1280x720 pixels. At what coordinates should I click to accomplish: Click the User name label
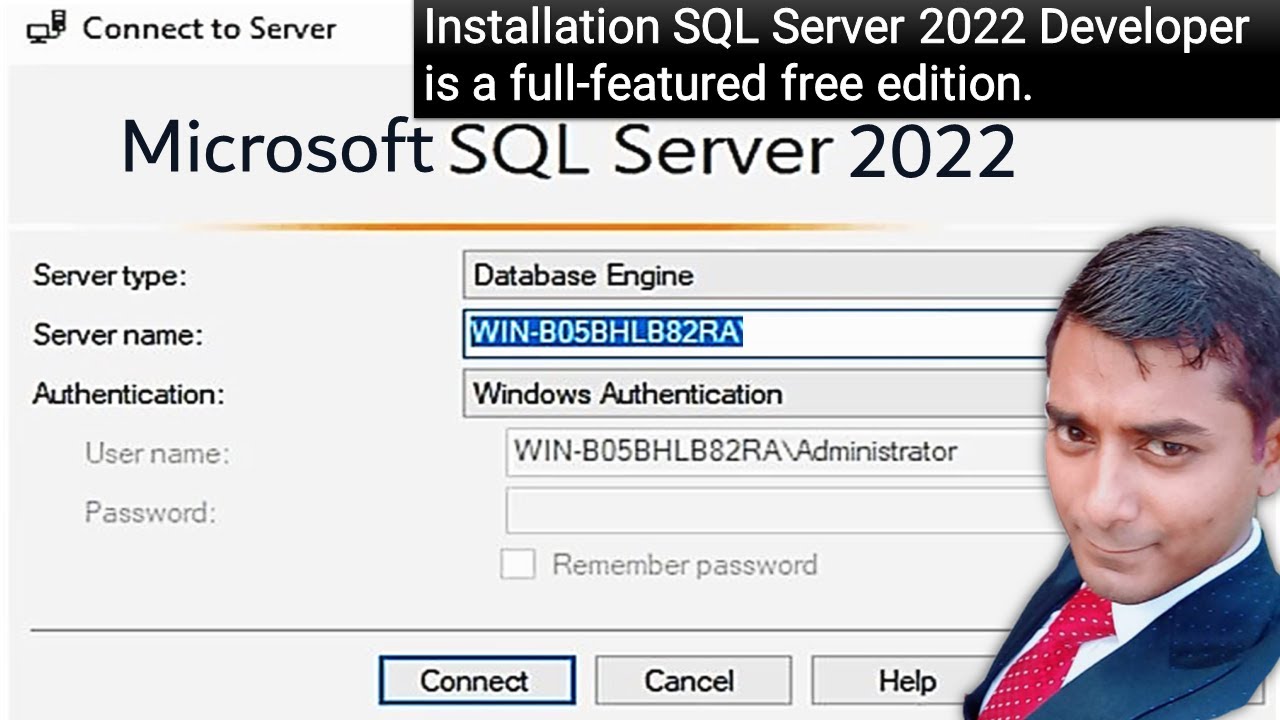tap(157, 454)
